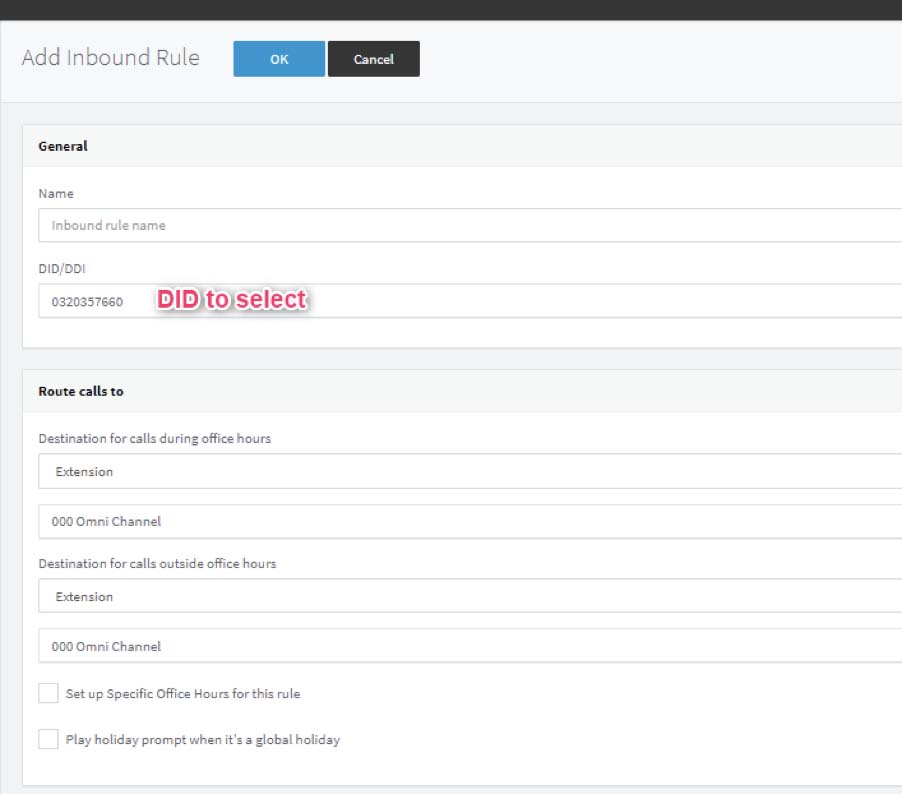This screenshot has height=794, width=902.
Task: Open the outside office hours destination type dropdown
Action: click(470, 596)
